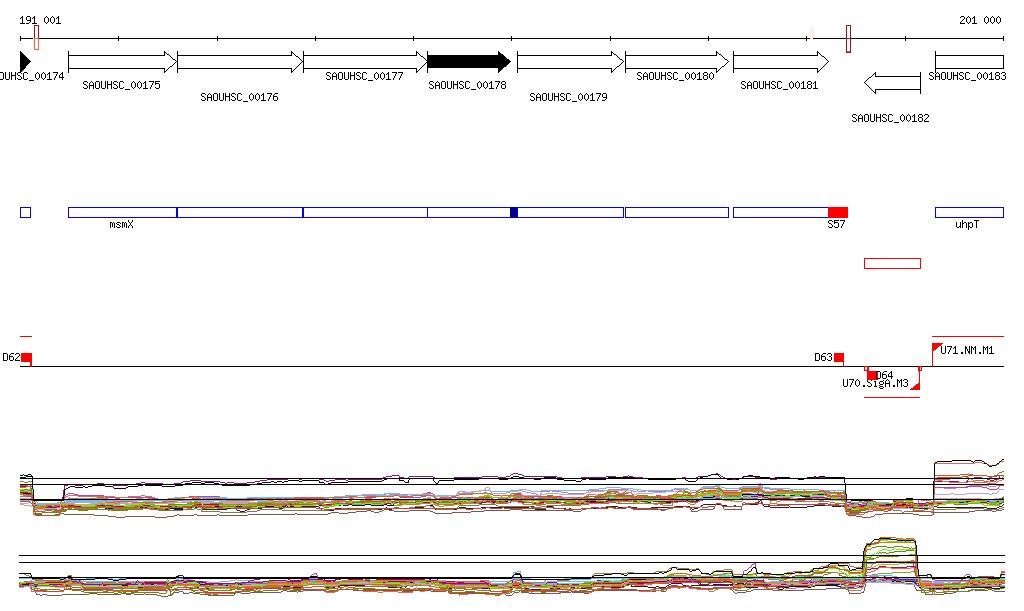
Task: Click the raised expression peak in lower profile
Action: [890, 561]
